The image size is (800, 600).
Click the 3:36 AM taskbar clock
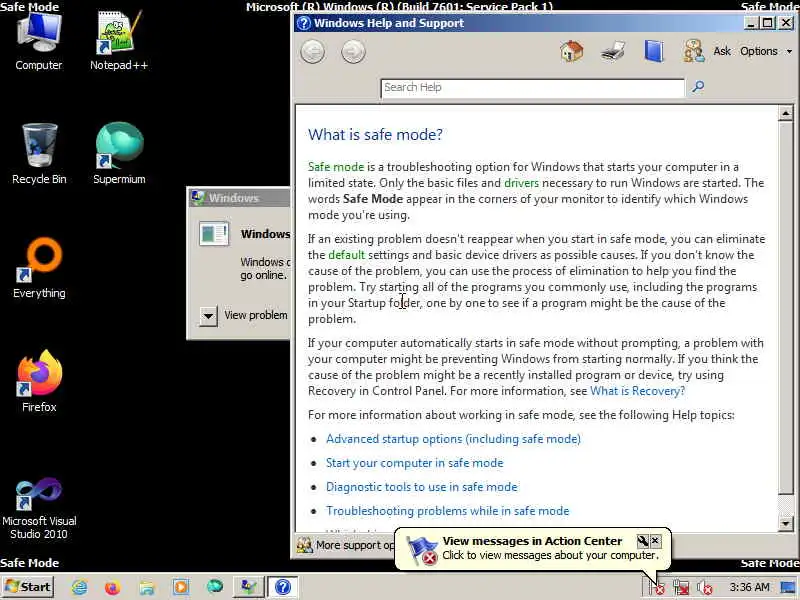(749, 587)
